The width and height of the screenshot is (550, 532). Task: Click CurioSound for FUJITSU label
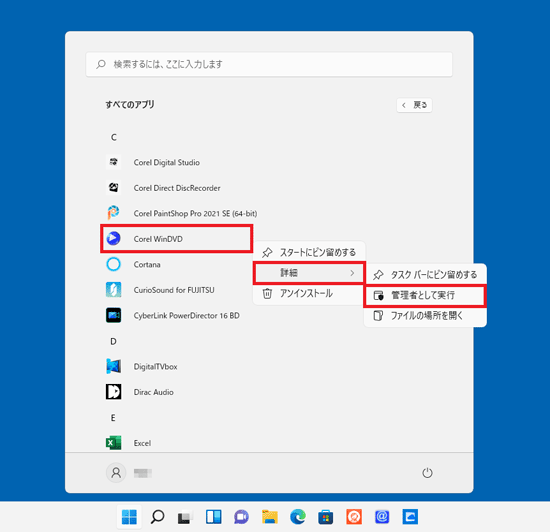click(x=174, y=290)
